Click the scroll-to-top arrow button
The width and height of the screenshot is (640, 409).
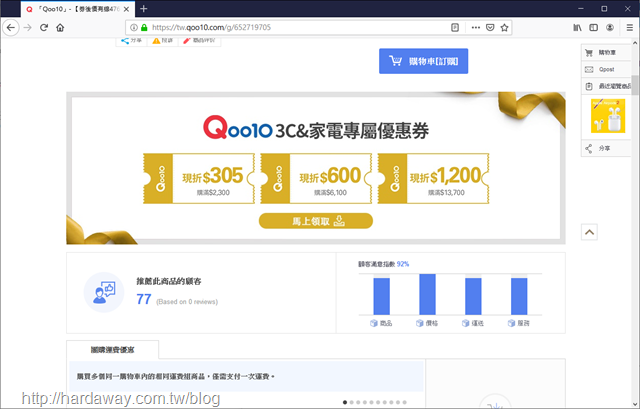(589, 232)
